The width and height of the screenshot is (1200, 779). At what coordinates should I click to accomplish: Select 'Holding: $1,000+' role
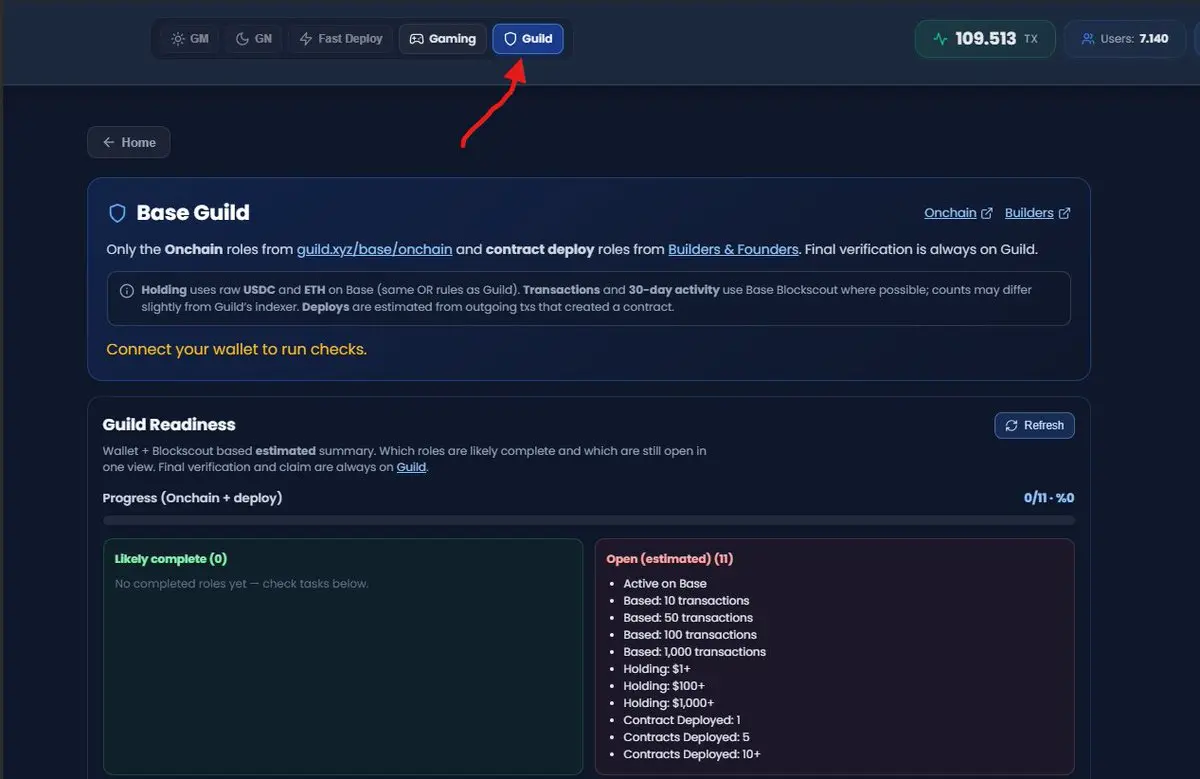click(669, 703)
